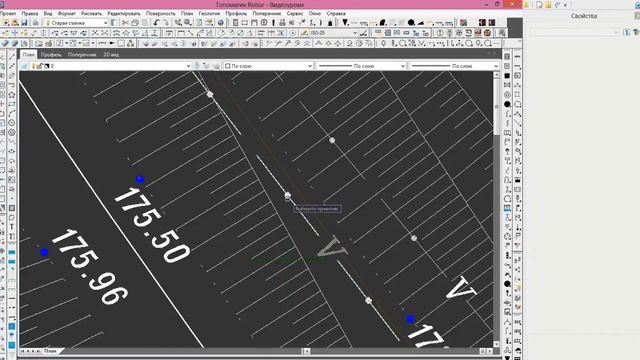Switch to the 3D вид tab
The width and height of the screenshot is (640, 360).
point(111,54)
